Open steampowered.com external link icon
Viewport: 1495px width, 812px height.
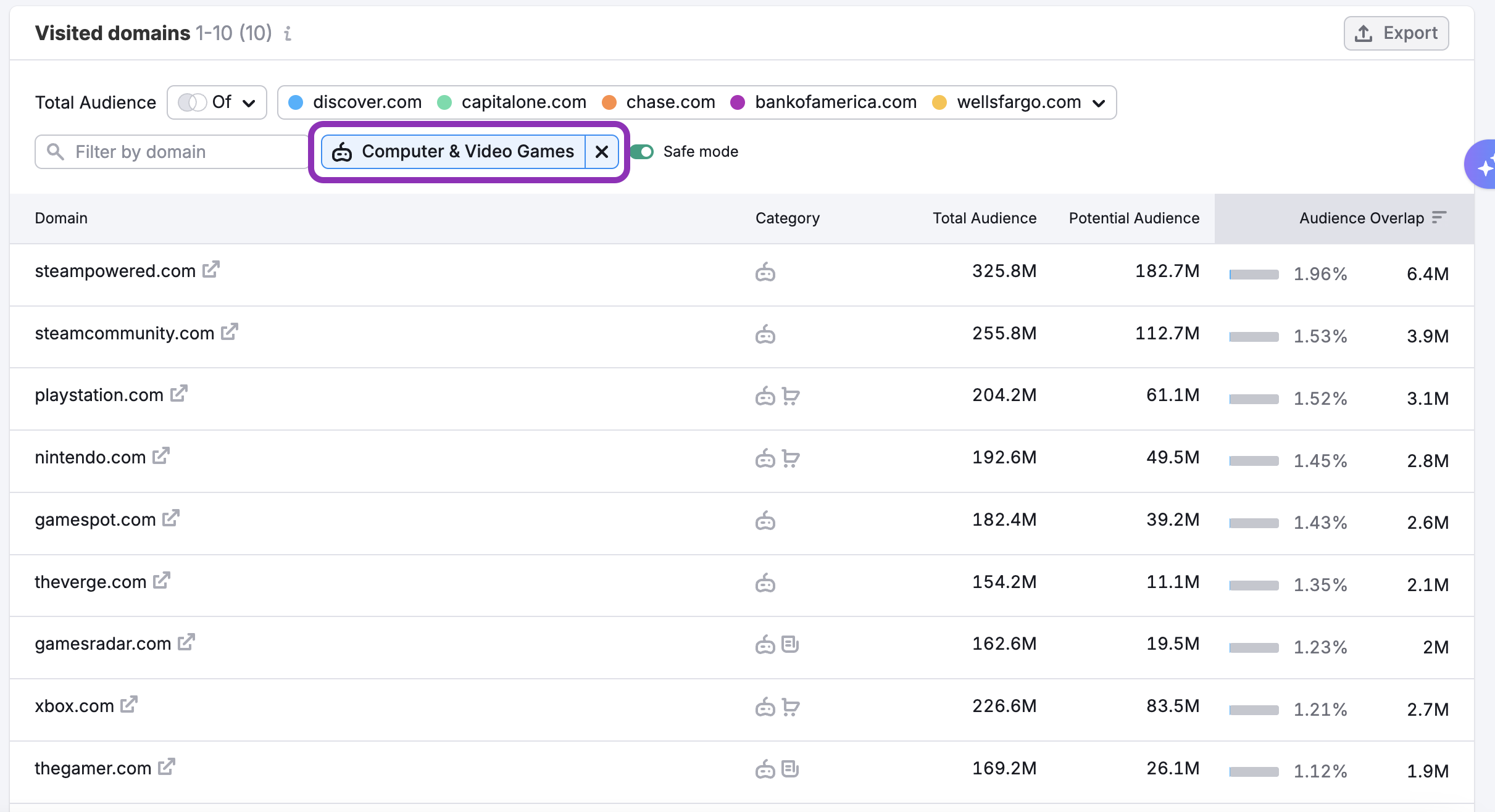coord(211,270)
